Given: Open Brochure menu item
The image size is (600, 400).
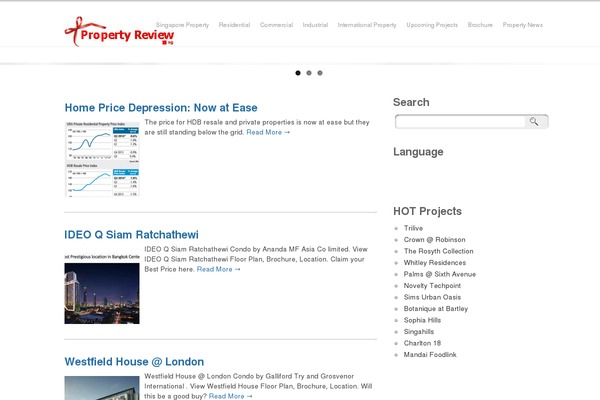Looking at the screenshot, I should tap(480, 25).
